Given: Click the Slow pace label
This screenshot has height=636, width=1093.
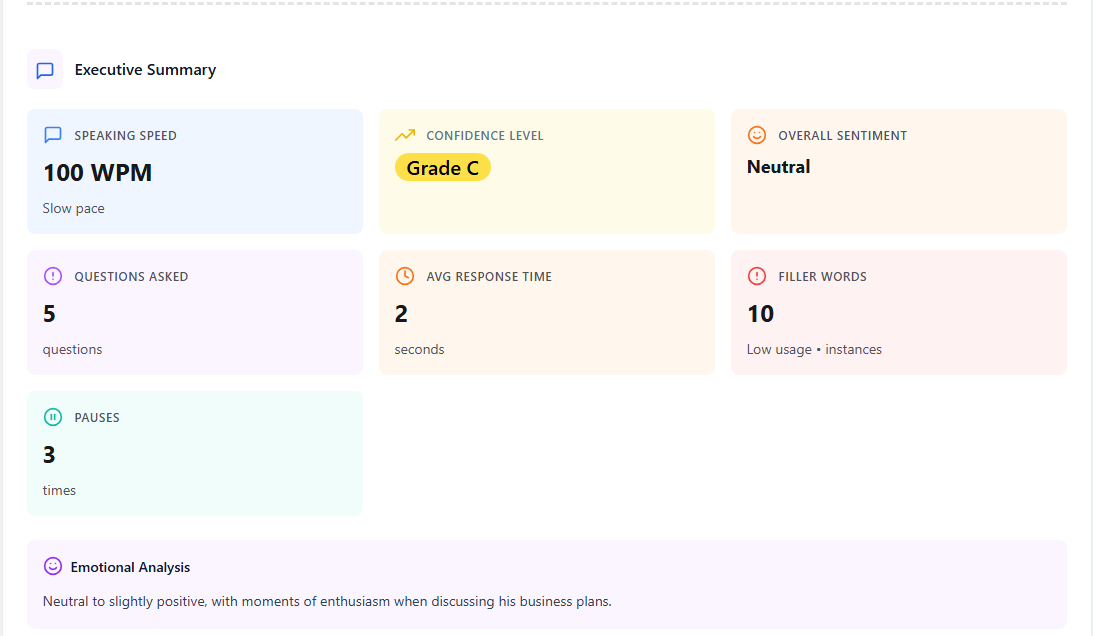Looking at the screenshot, I should pos(73,209).
